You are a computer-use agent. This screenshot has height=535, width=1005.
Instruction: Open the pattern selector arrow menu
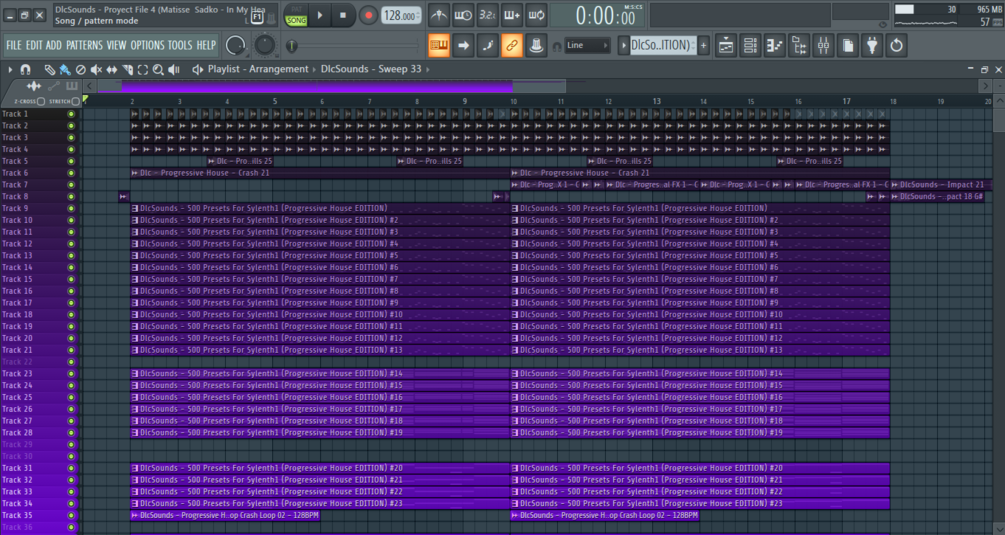pyautogui.click(x=624, y=45)
